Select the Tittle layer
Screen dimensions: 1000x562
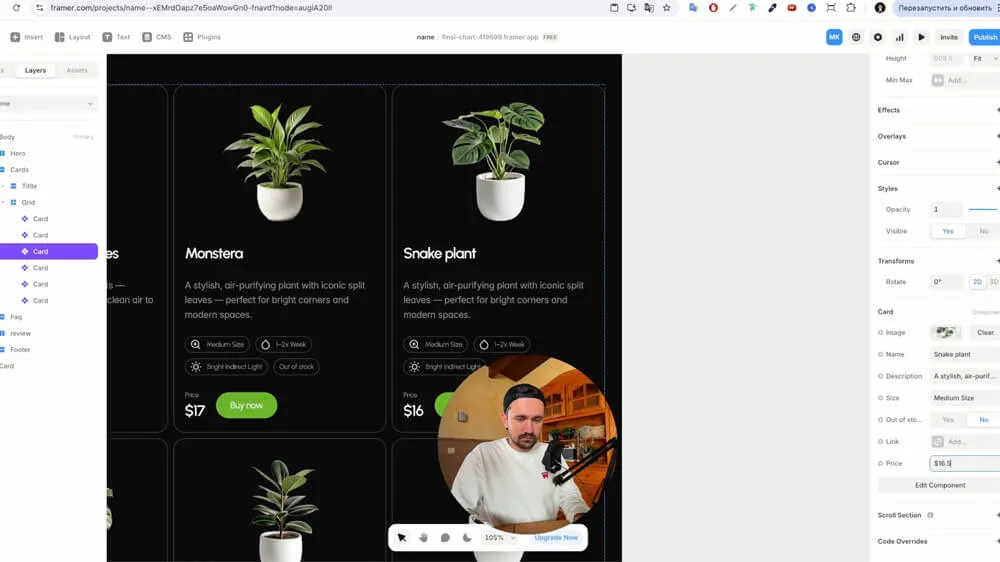[x=29, y=186]
